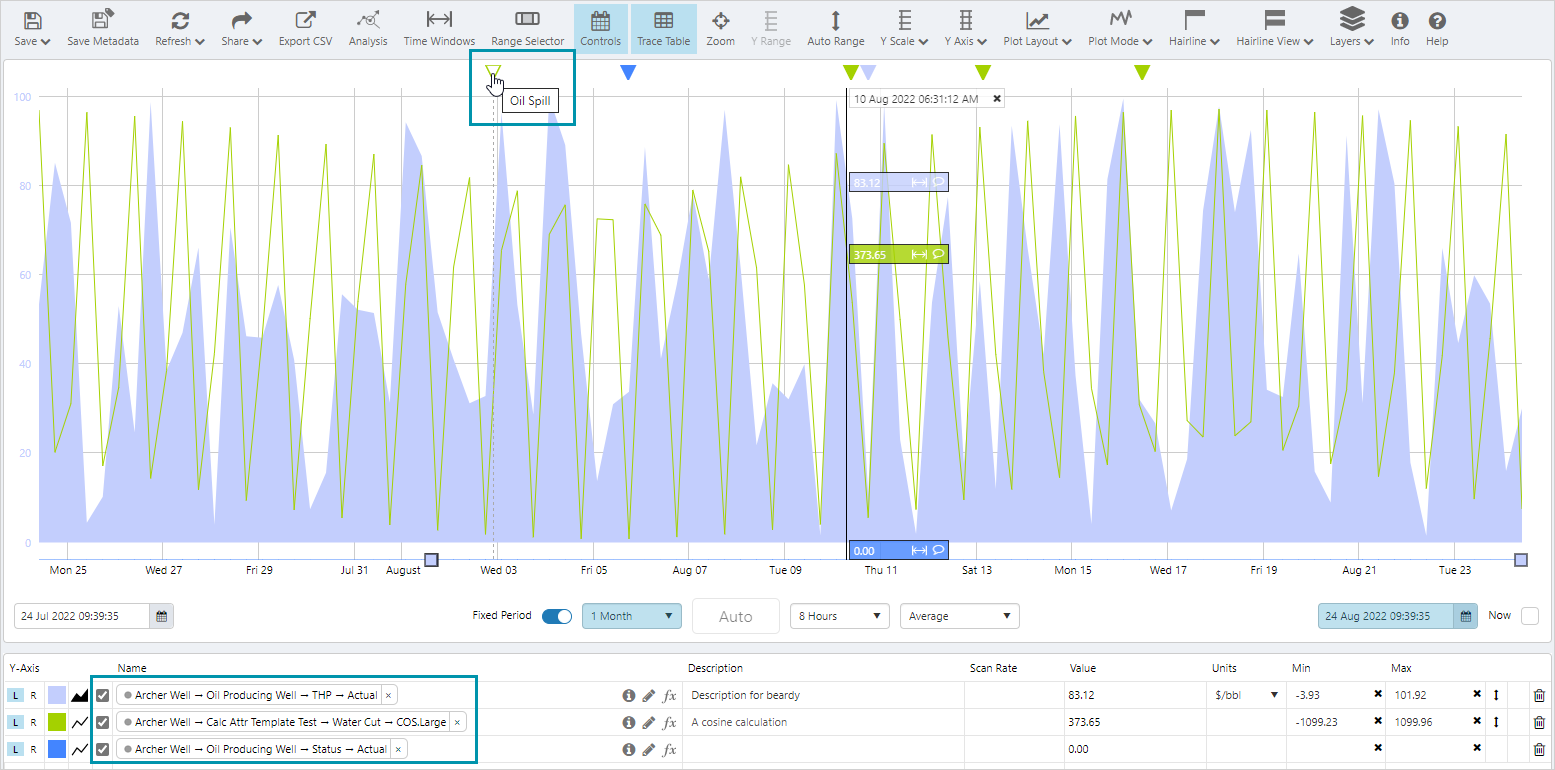
Task: Toggle the Fixed Period switch
Action: 556,616
